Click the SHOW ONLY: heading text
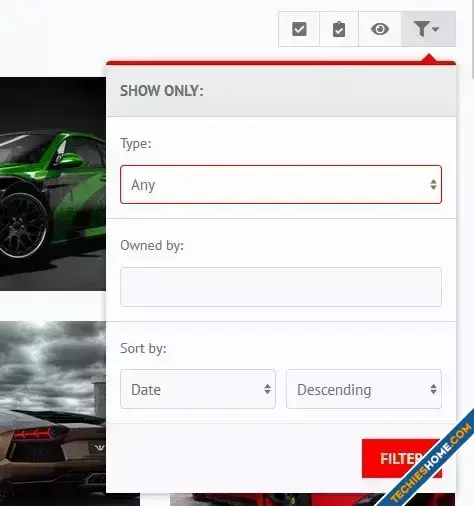 click(x=162, y=91)
